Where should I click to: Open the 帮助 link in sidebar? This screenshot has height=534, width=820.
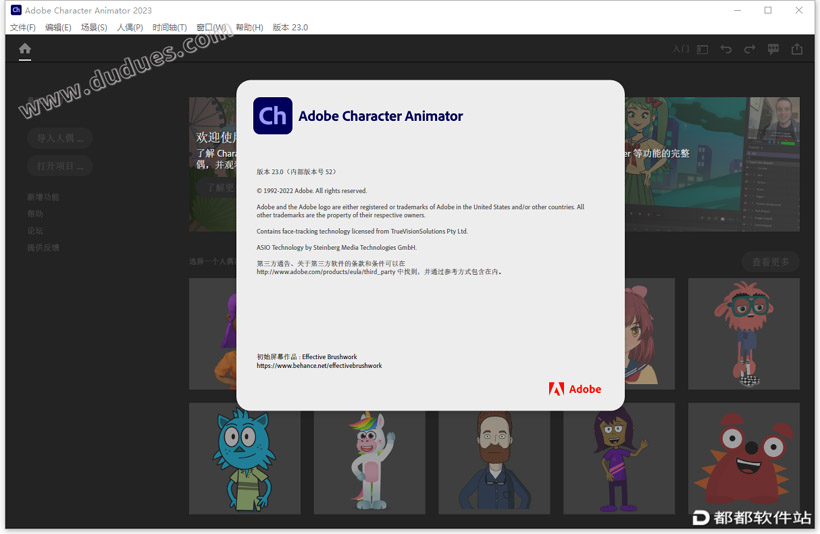[36, 213]
